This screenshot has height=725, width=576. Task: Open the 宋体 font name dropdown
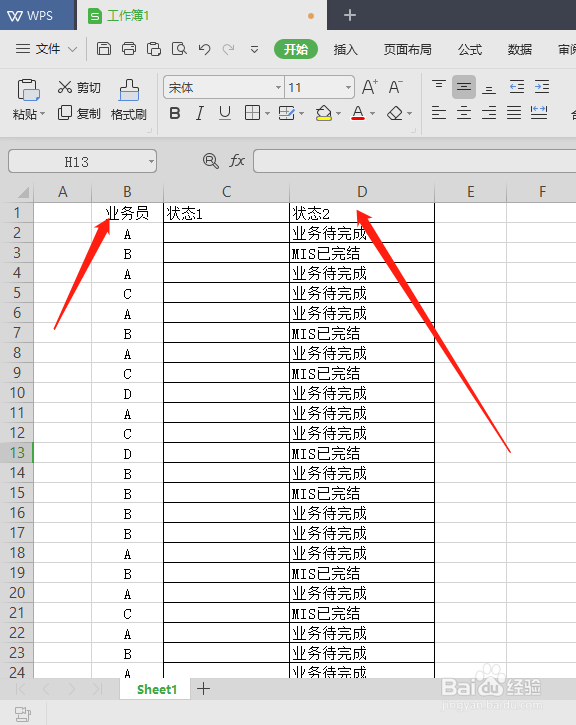[278, 87]
